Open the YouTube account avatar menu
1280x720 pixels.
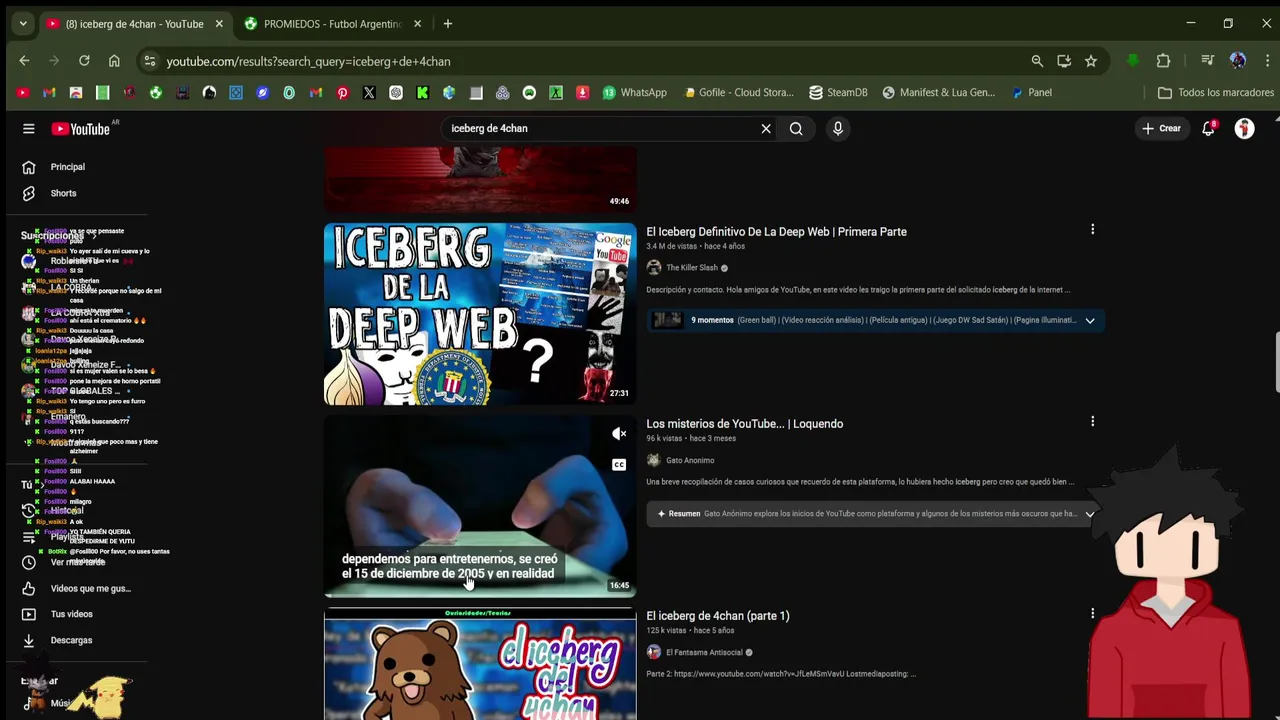tap(1244, 128)
